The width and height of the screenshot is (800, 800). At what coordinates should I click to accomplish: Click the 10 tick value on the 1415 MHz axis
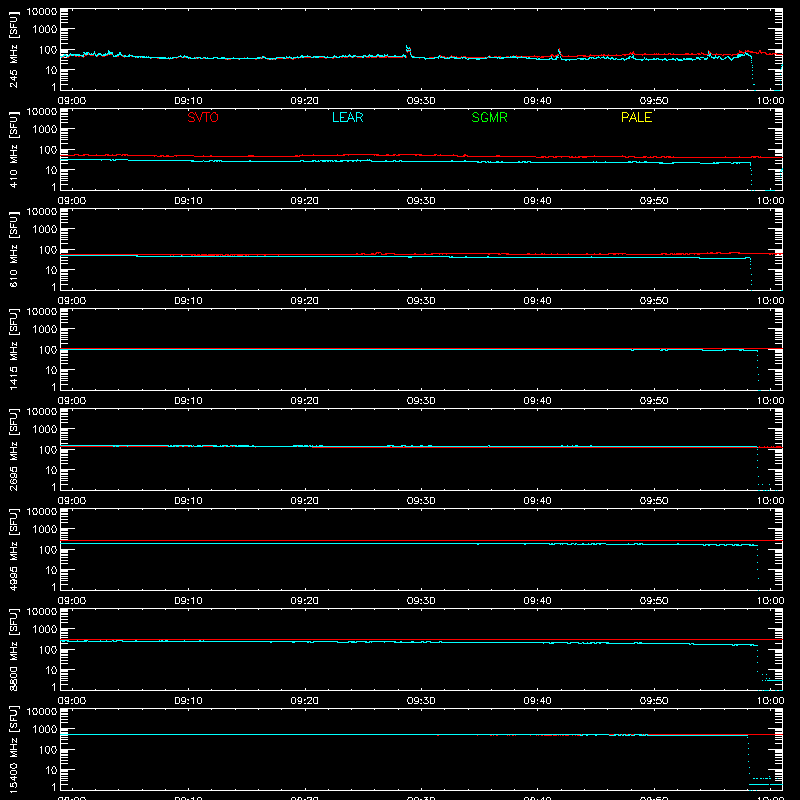[x=51, y=370]
